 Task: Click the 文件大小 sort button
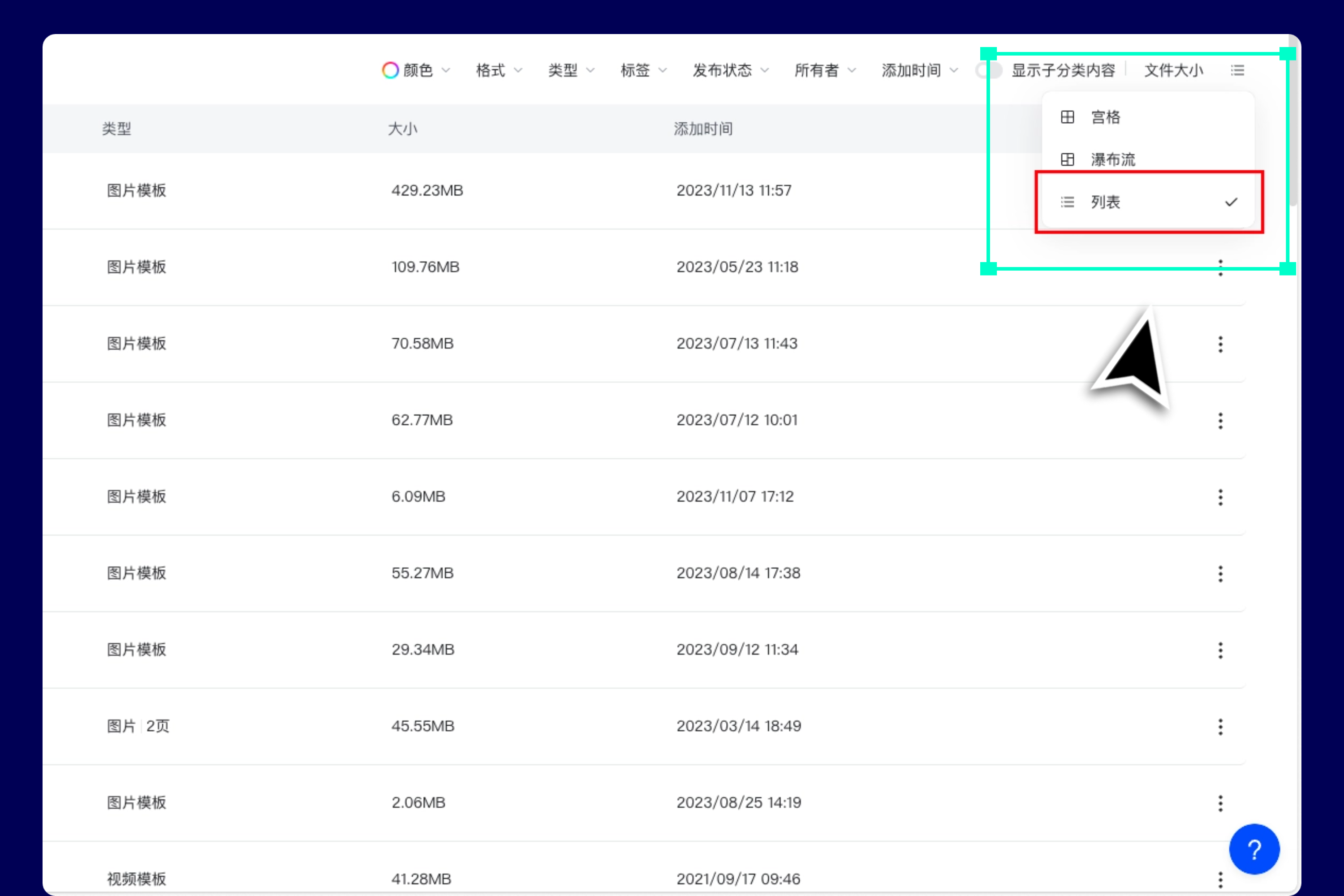coord(1174,70)
